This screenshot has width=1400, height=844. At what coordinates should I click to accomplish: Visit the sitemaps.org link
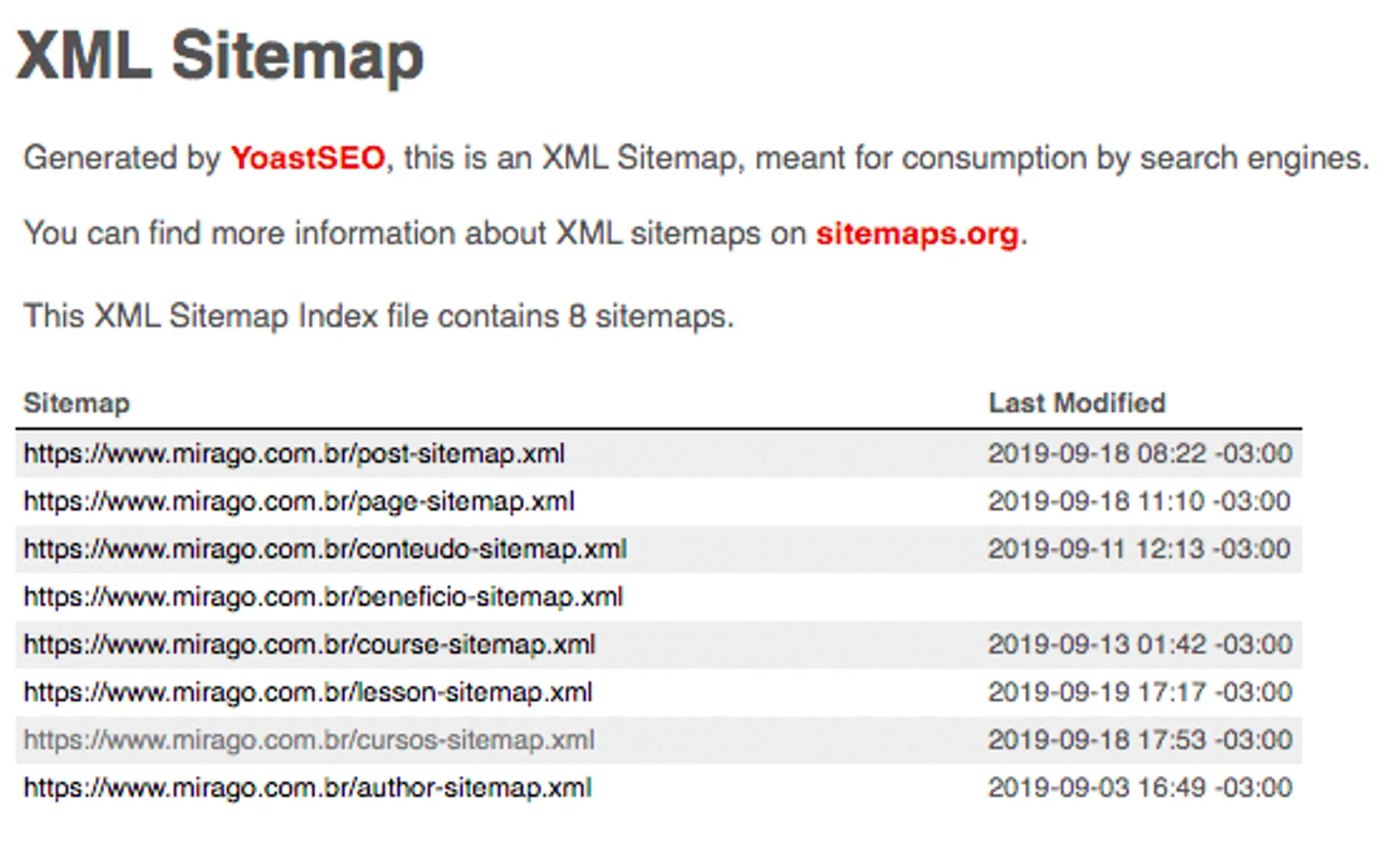tap(917, 233)
